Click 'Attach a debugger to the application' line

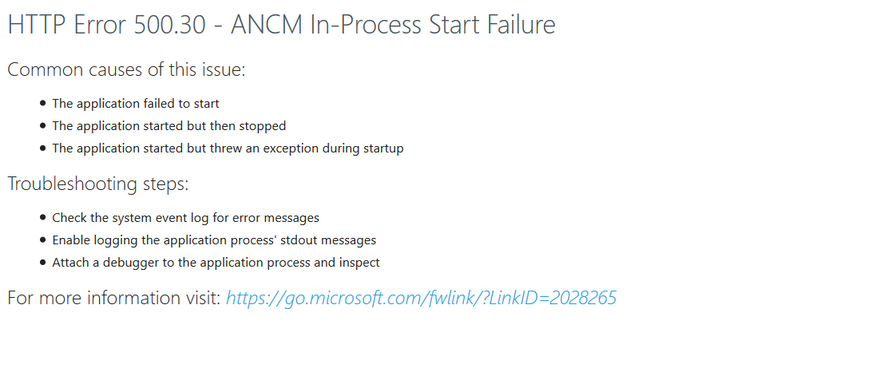(x=216, y=263)
